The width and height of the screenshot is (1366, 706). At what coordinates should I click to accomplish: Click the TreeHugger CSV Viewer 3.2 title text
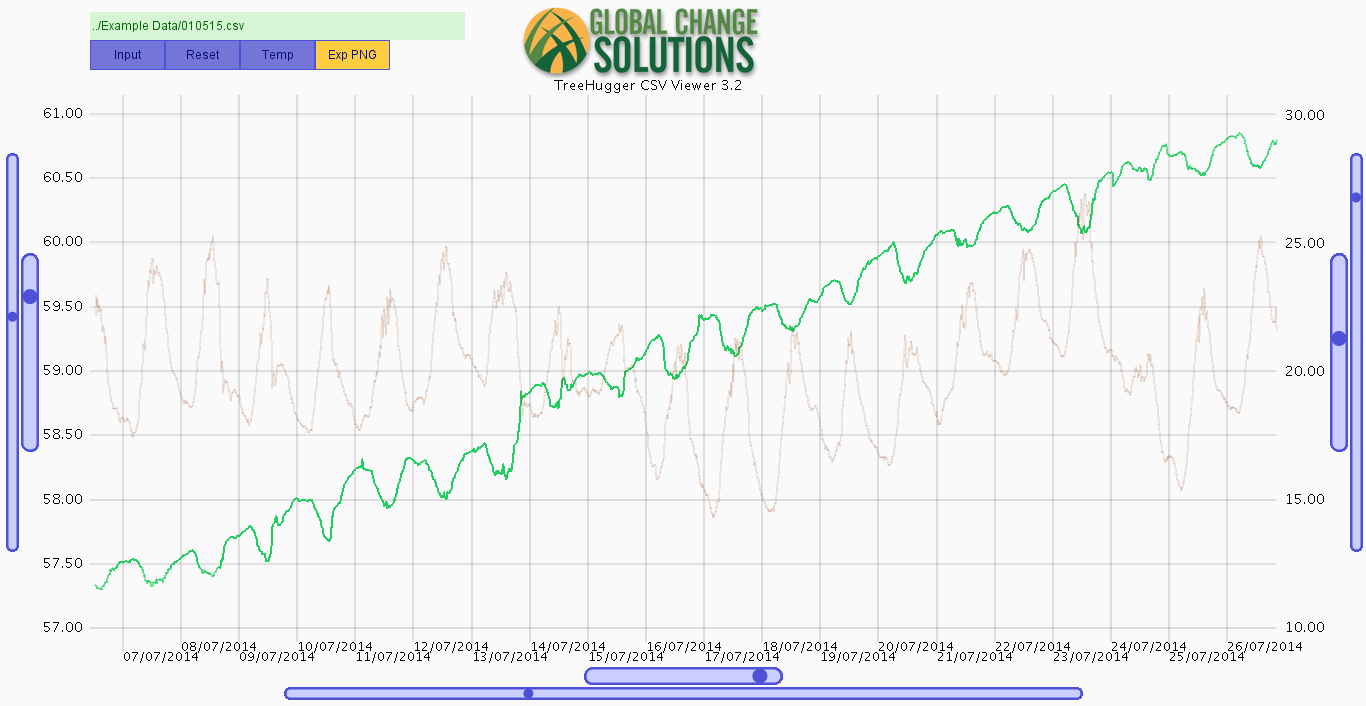pos(648,86)
